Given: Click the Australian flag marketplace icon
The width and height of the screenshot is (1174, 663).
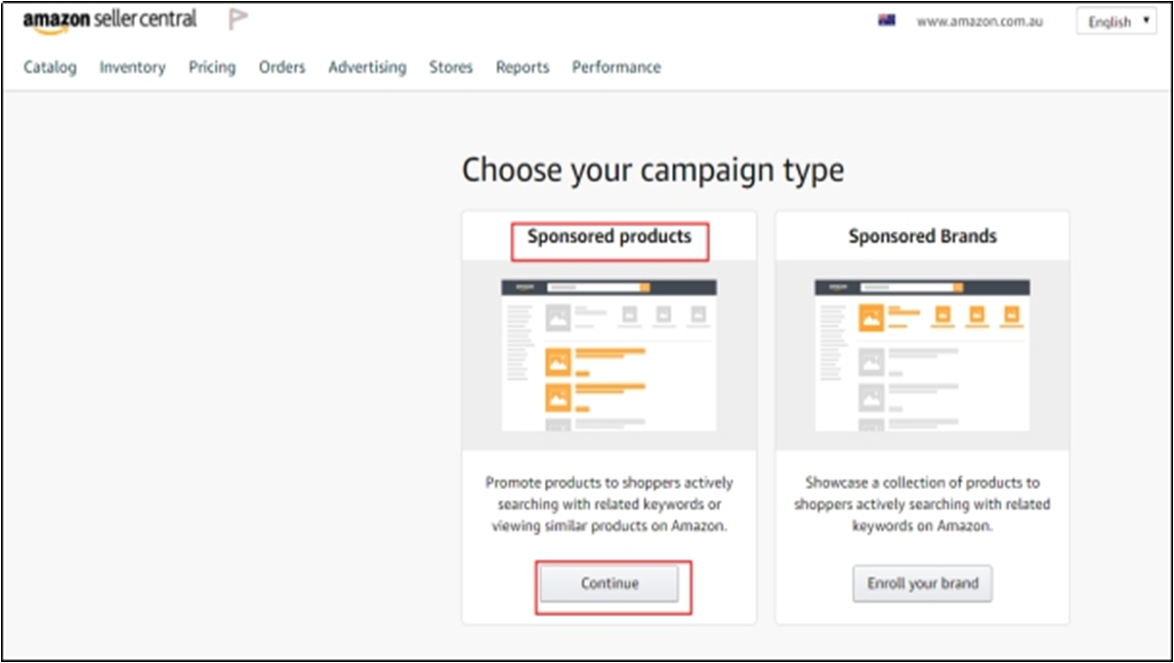Looking at the screenshot, I should [x=886, y=20].
